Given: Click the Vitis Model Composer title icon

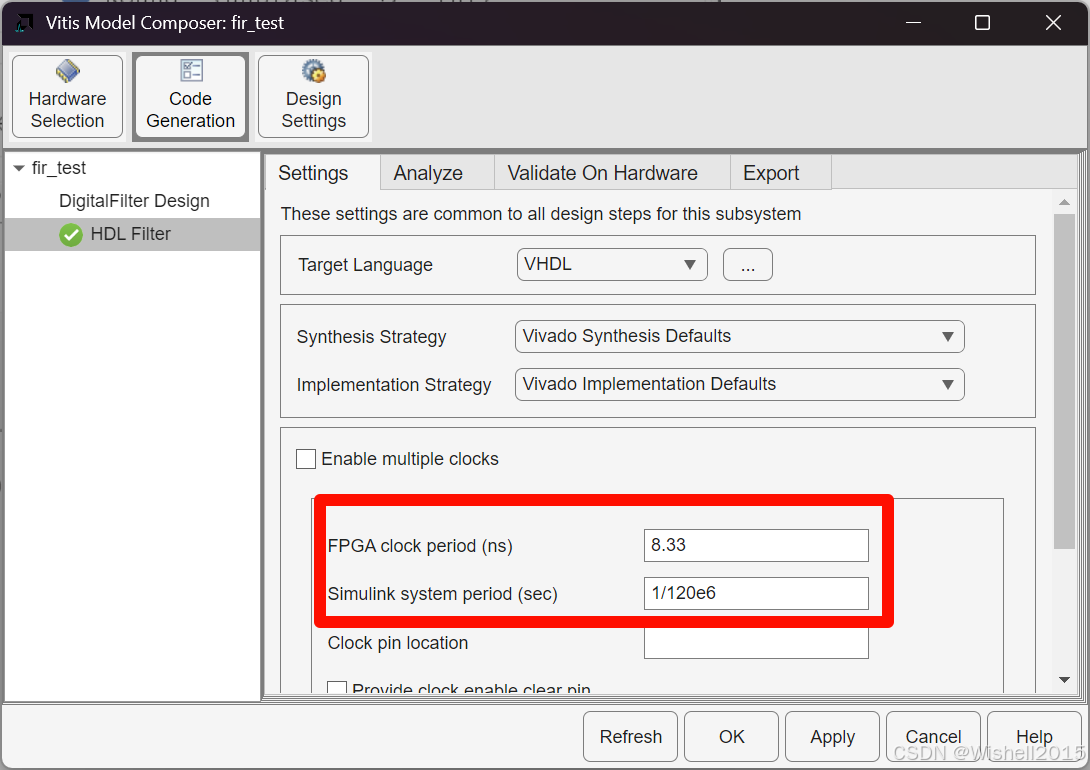Looking at the screenshot, I should click(24, 23).
